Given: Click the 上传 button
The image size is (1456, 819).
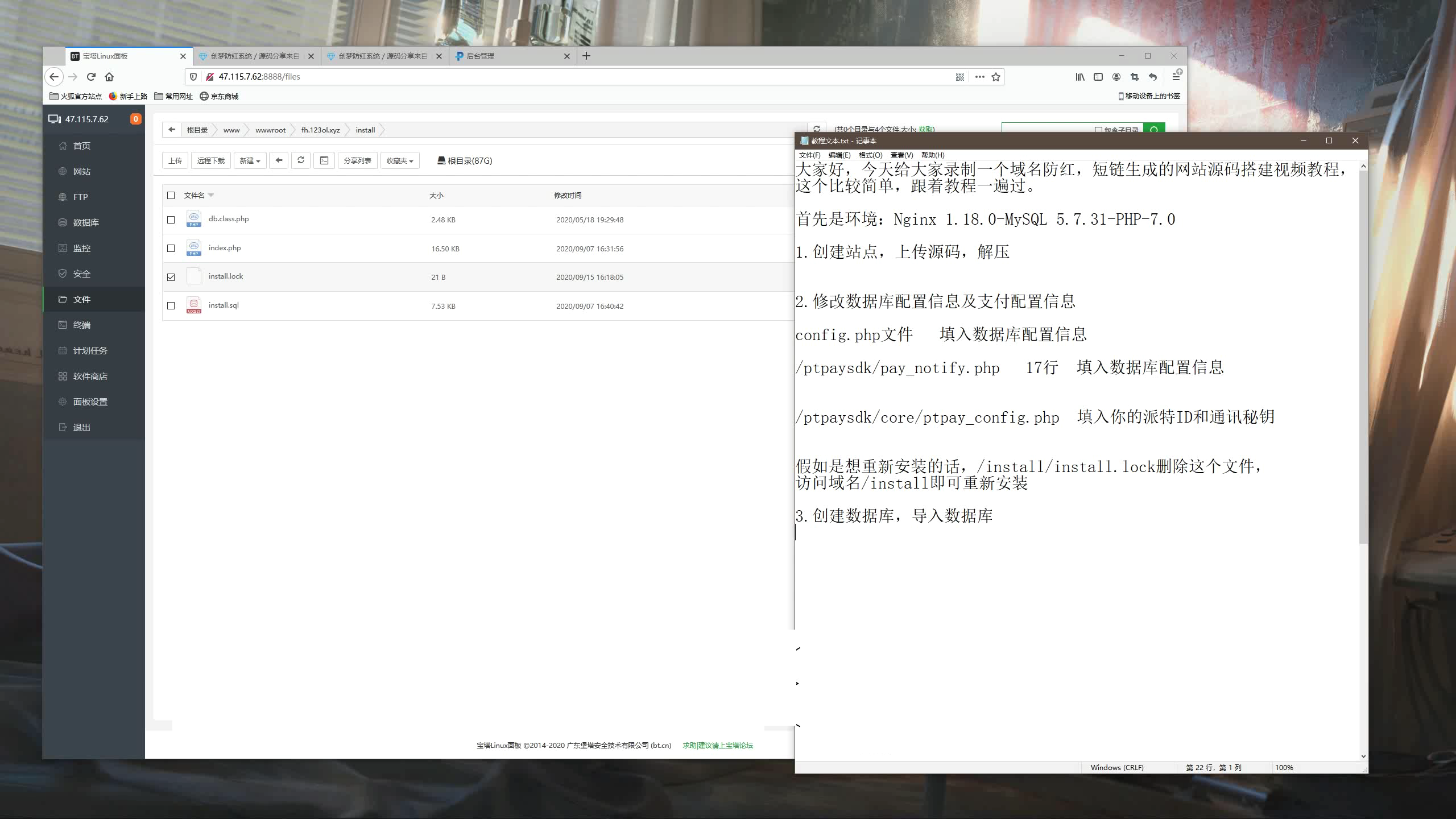Looking at the screenshot, I should 175,161.
